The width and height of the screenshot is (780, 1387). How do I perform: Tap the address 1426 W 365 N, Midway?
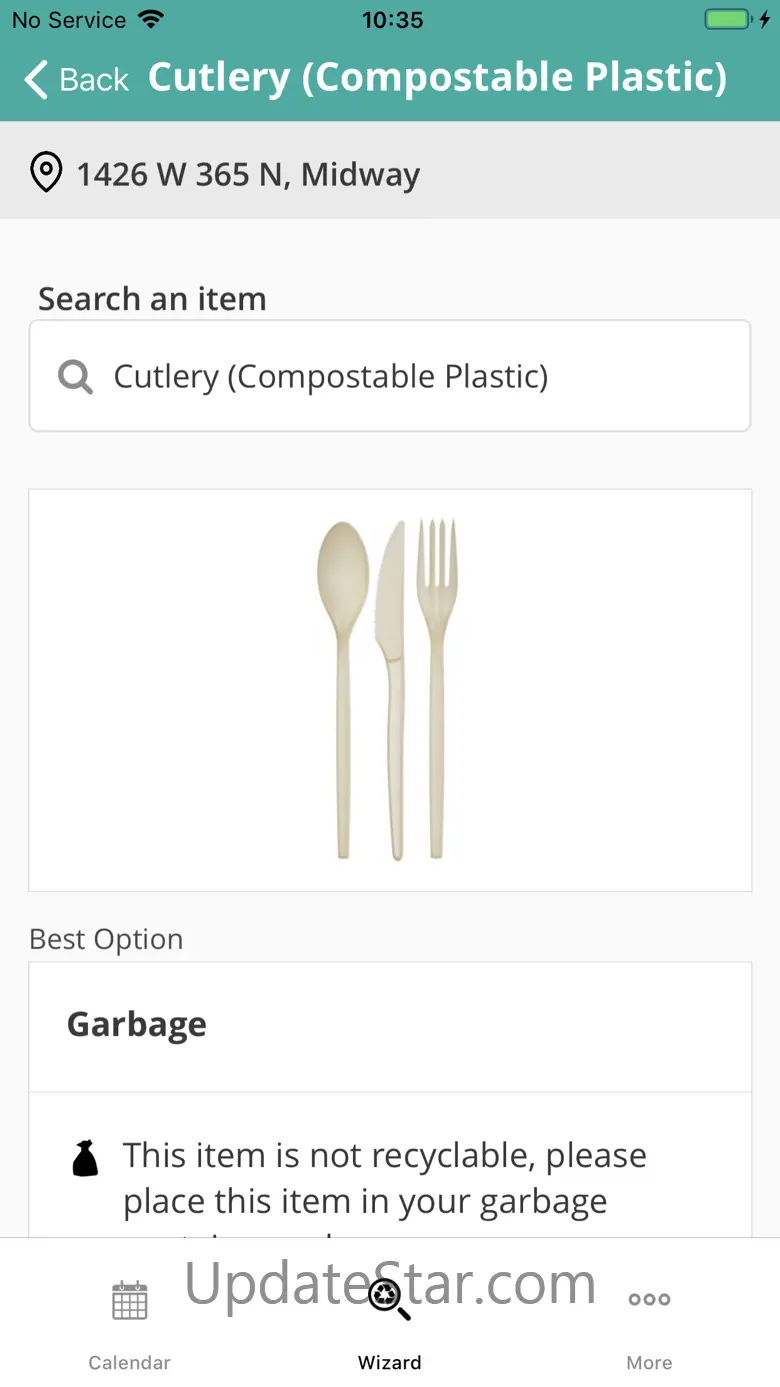click(248, 175)
